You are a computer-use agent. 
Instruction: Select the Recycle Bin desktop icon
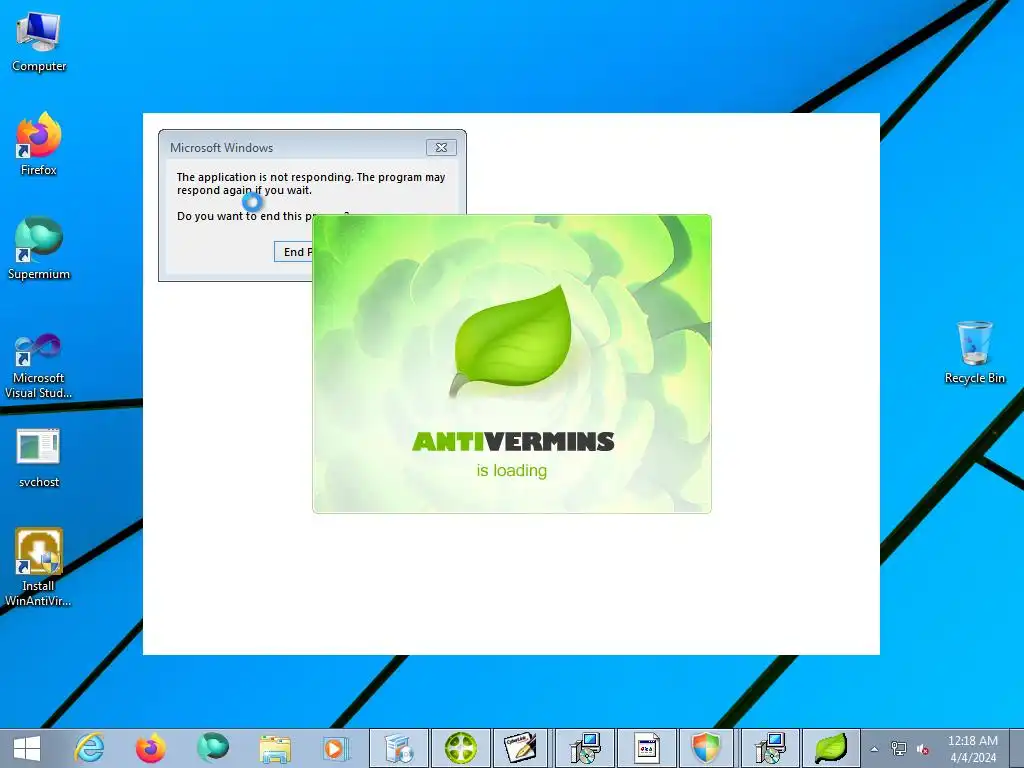(x=974, y=351)
